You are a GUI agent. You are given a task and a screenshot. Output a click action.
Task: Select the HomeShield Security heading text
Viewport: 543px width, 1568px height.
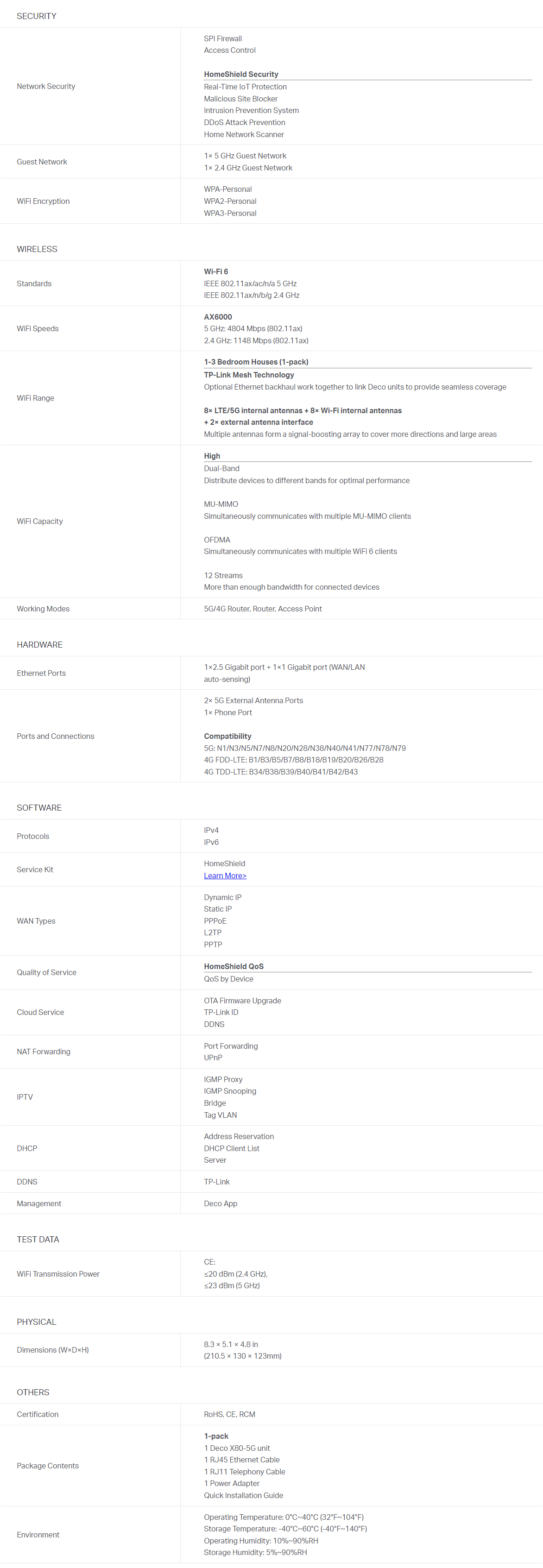click(x=241, y=74)
